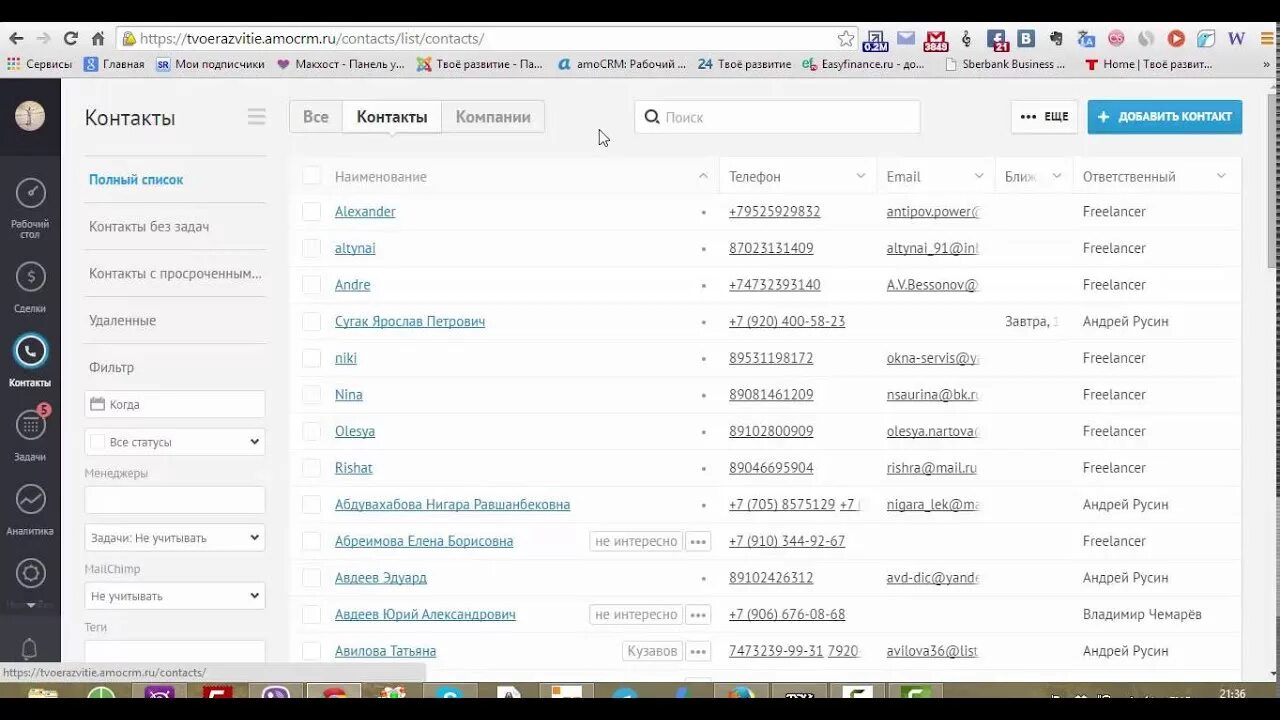Open the Сделки deals icon

(x=30, y=277)
